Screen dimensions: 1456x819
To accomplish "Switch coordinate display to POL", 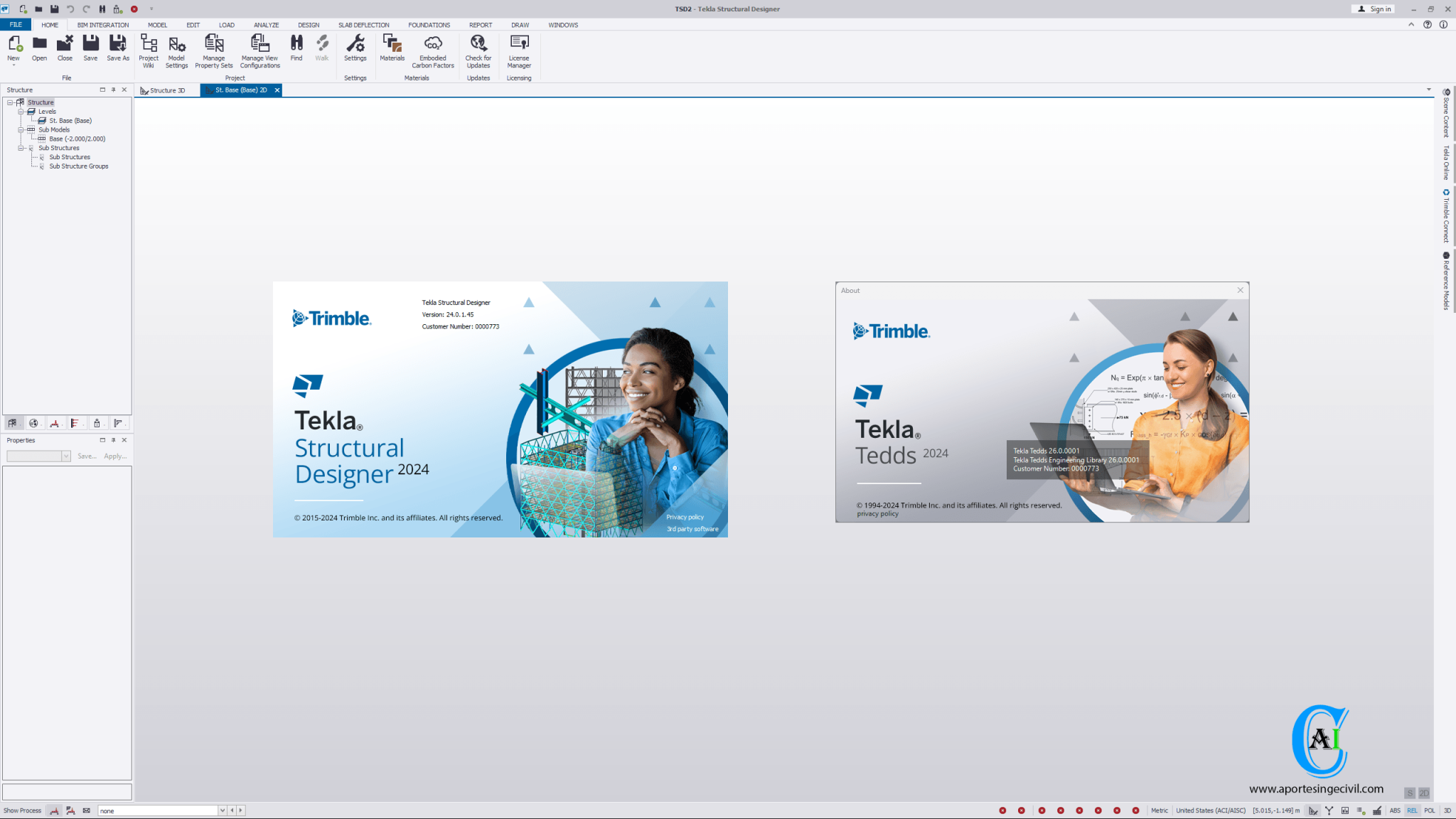I will point(1430,810).
